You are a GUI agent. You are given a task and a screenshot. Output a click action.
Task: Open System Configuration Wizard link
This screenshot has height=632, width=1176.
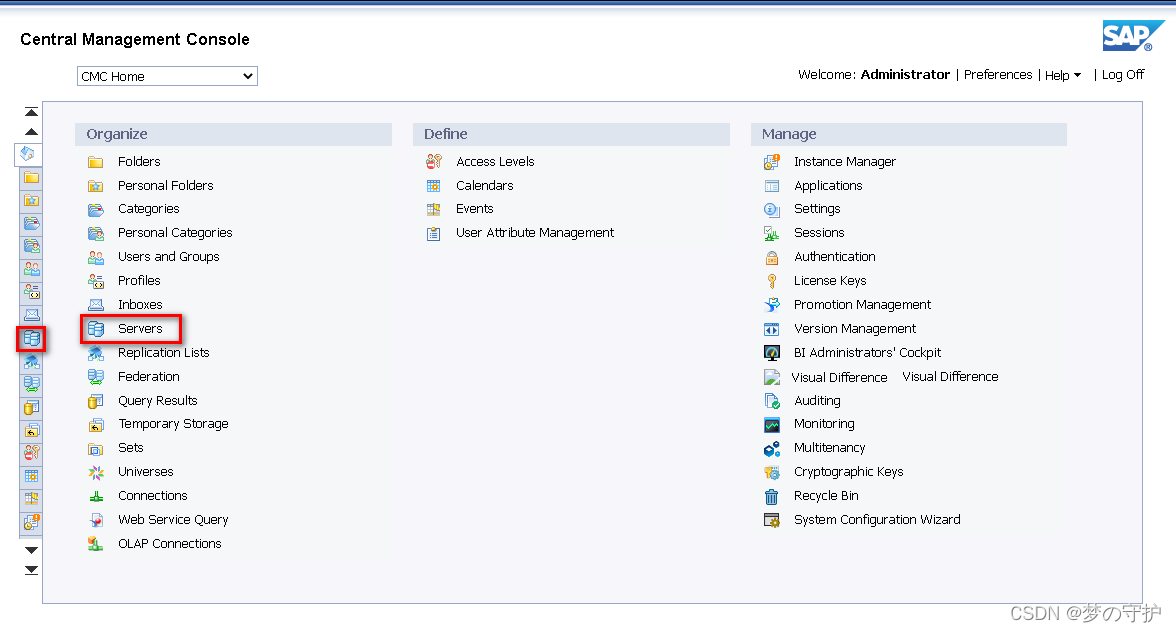(877, 520)
